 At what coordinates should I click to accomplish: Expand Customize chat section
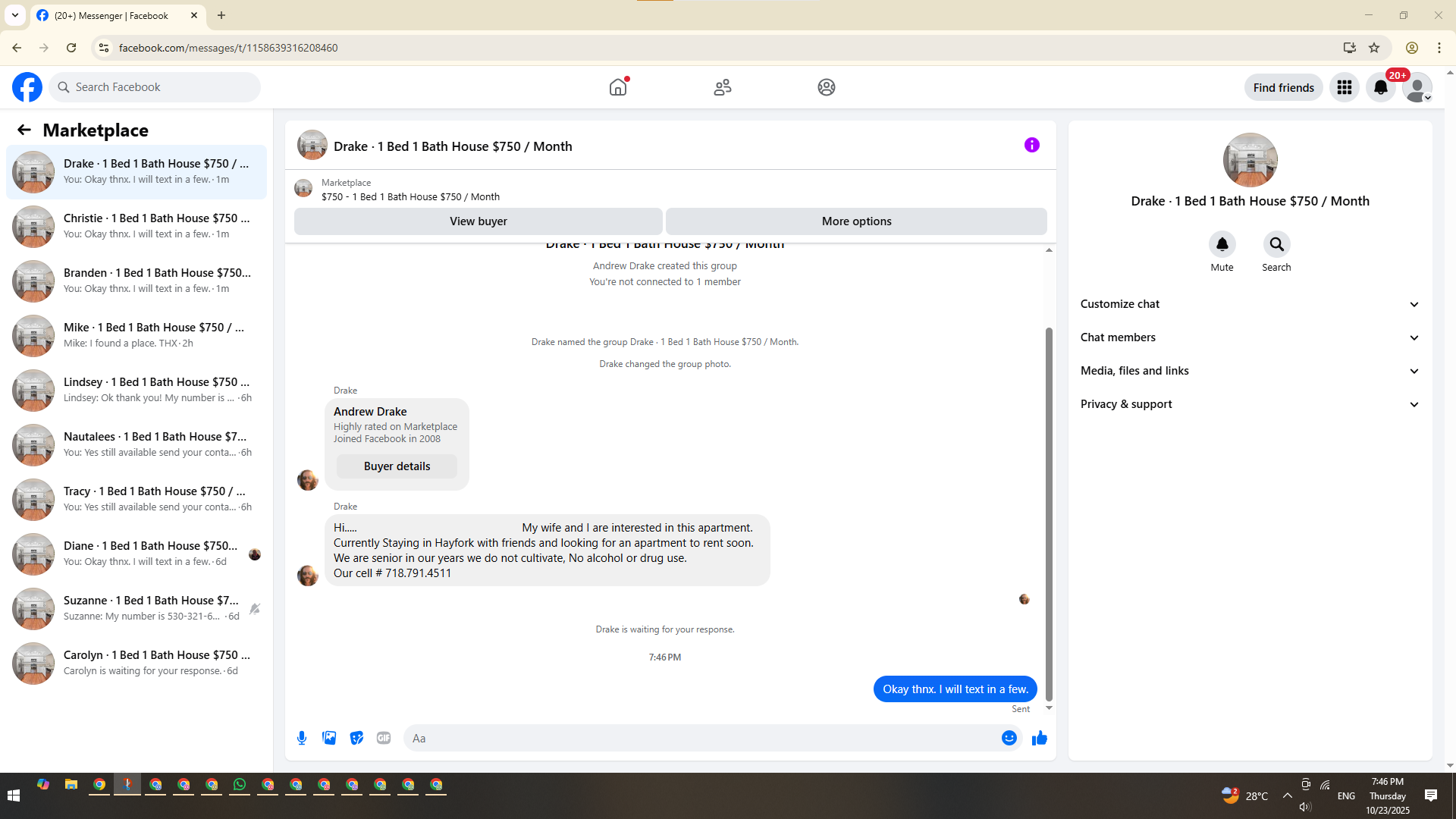click(x=1250, y=304)
